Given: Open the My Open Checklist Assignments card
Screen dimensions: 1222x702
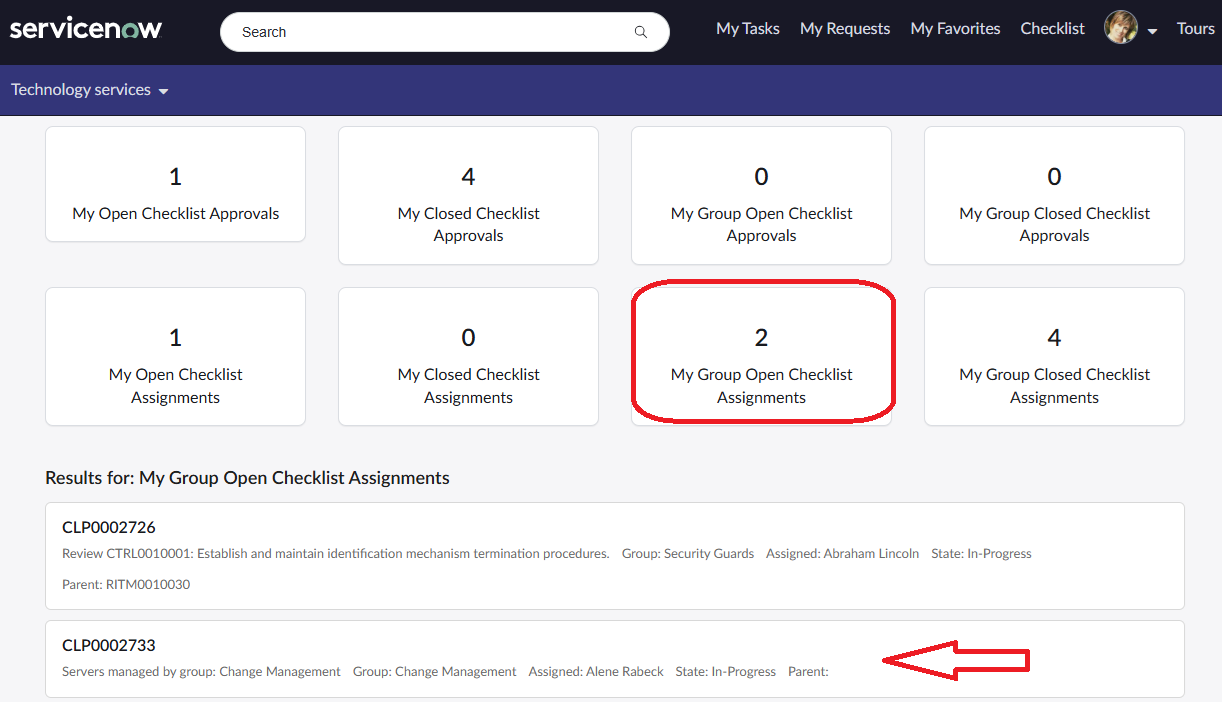Looking at the screenshot, I should [175, 356].
